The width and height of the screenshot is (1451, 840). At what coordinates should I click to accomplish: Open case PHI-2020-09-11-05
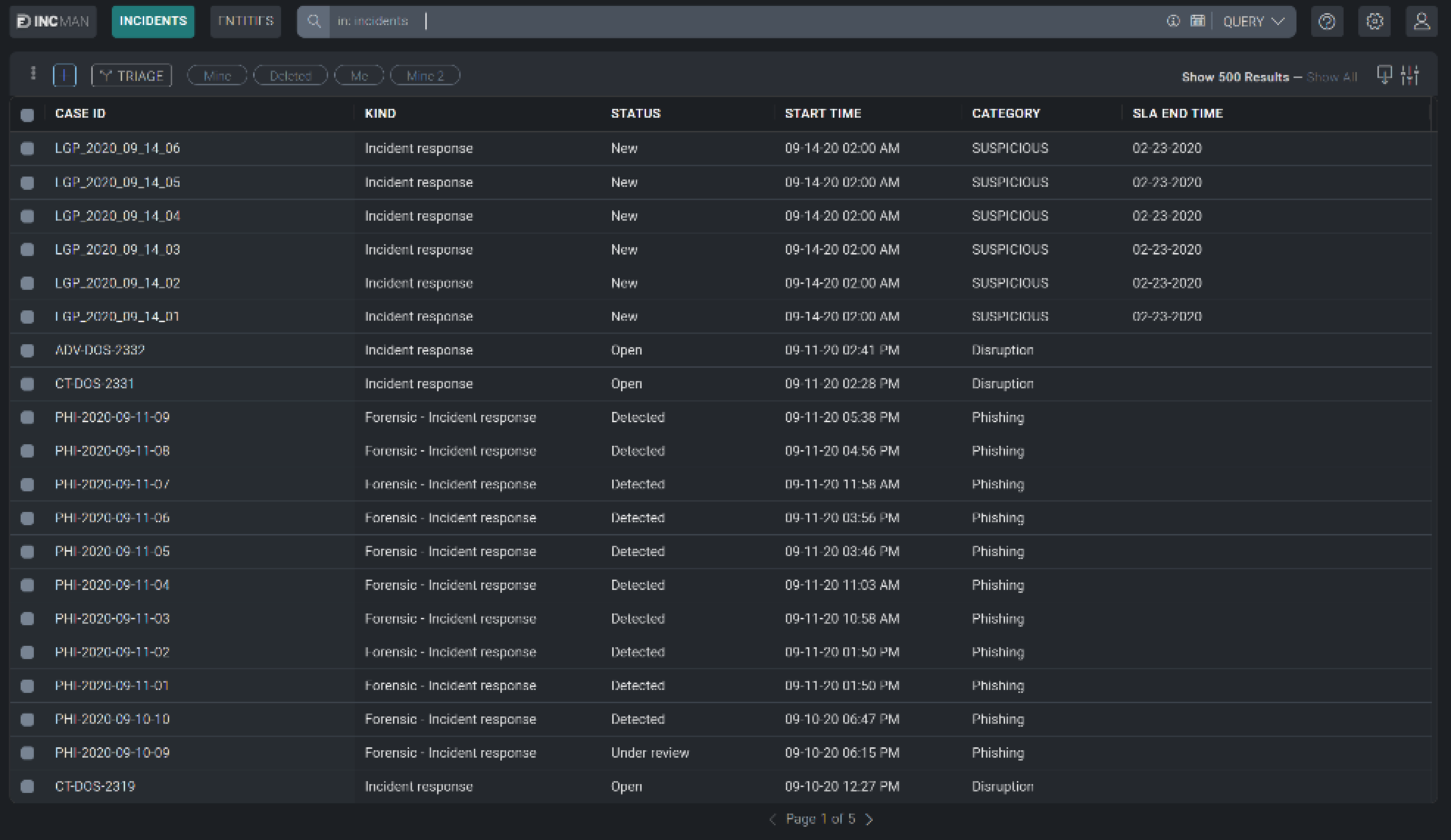point(112,552)
